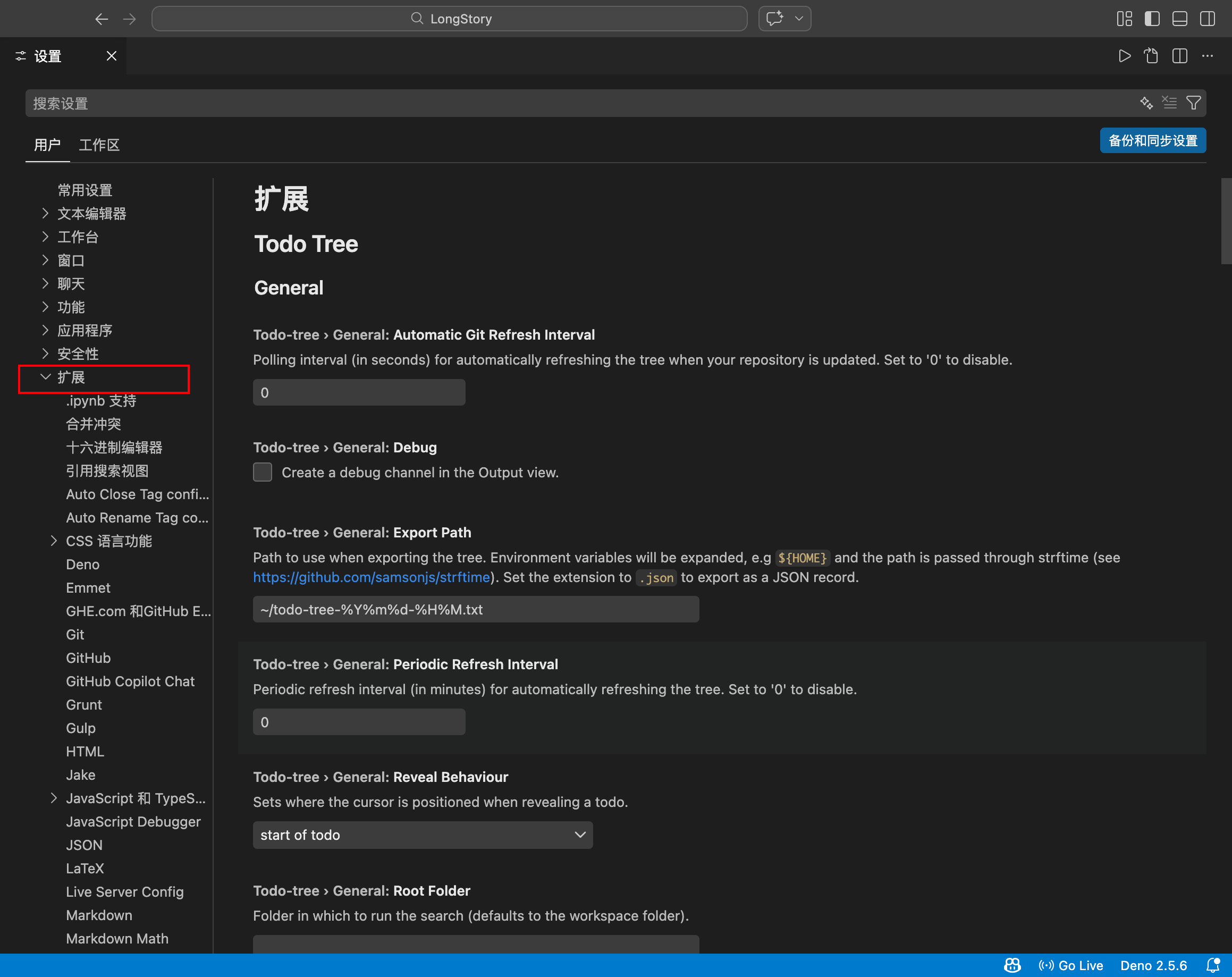Clear the settings search input icon
The height and width of the screenshot is (977, 1232).
pyautogui.click(x=1170, y=103)
